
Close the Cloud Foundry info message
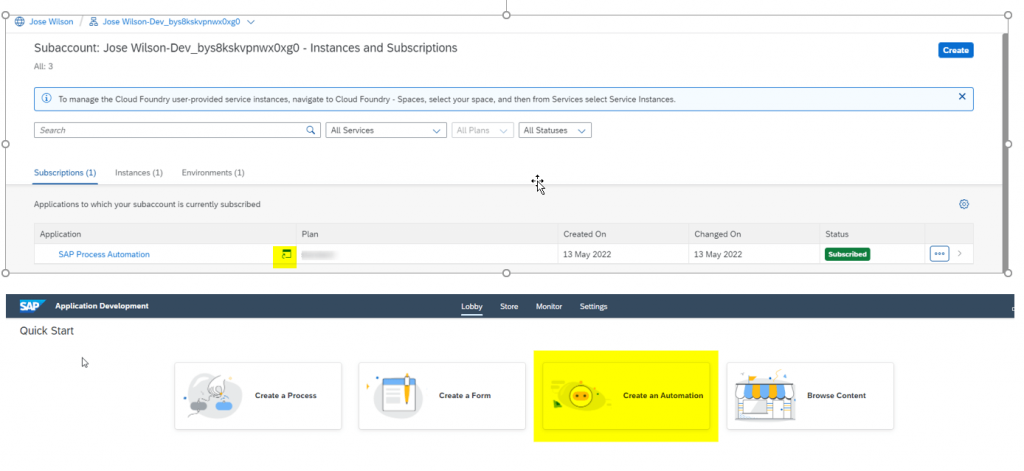(962, 97)
